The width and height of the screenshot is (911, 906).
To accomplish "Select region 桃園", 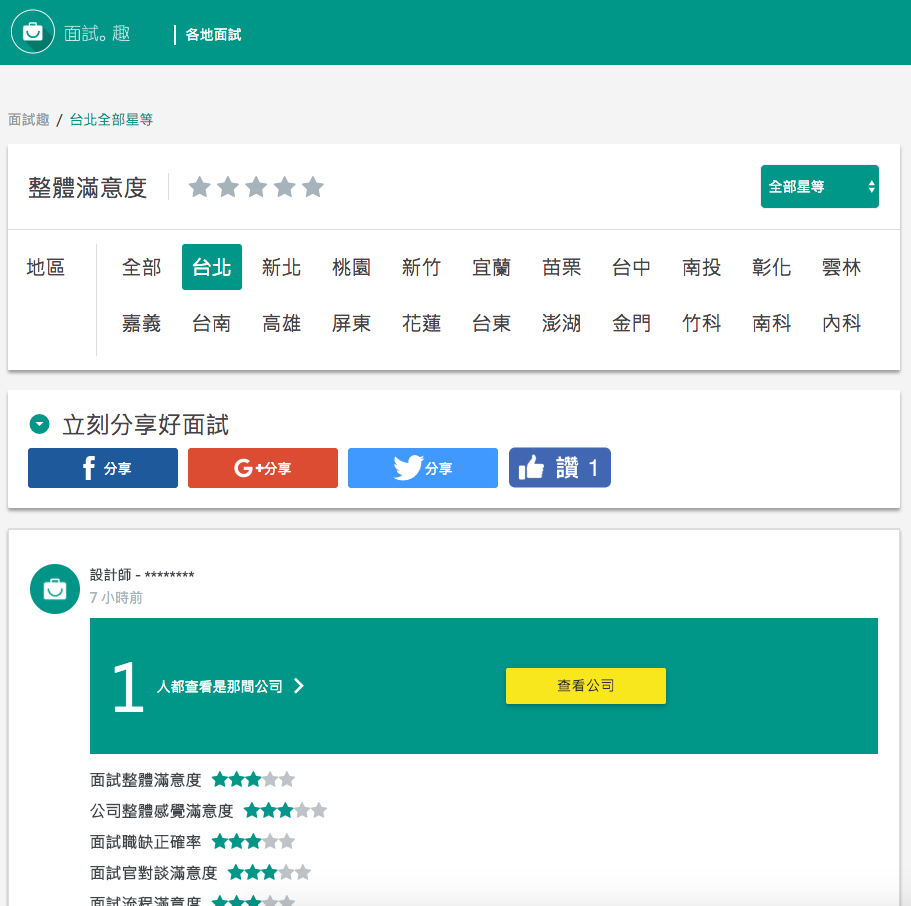I will pyautogui.click(x=352, y=267).
